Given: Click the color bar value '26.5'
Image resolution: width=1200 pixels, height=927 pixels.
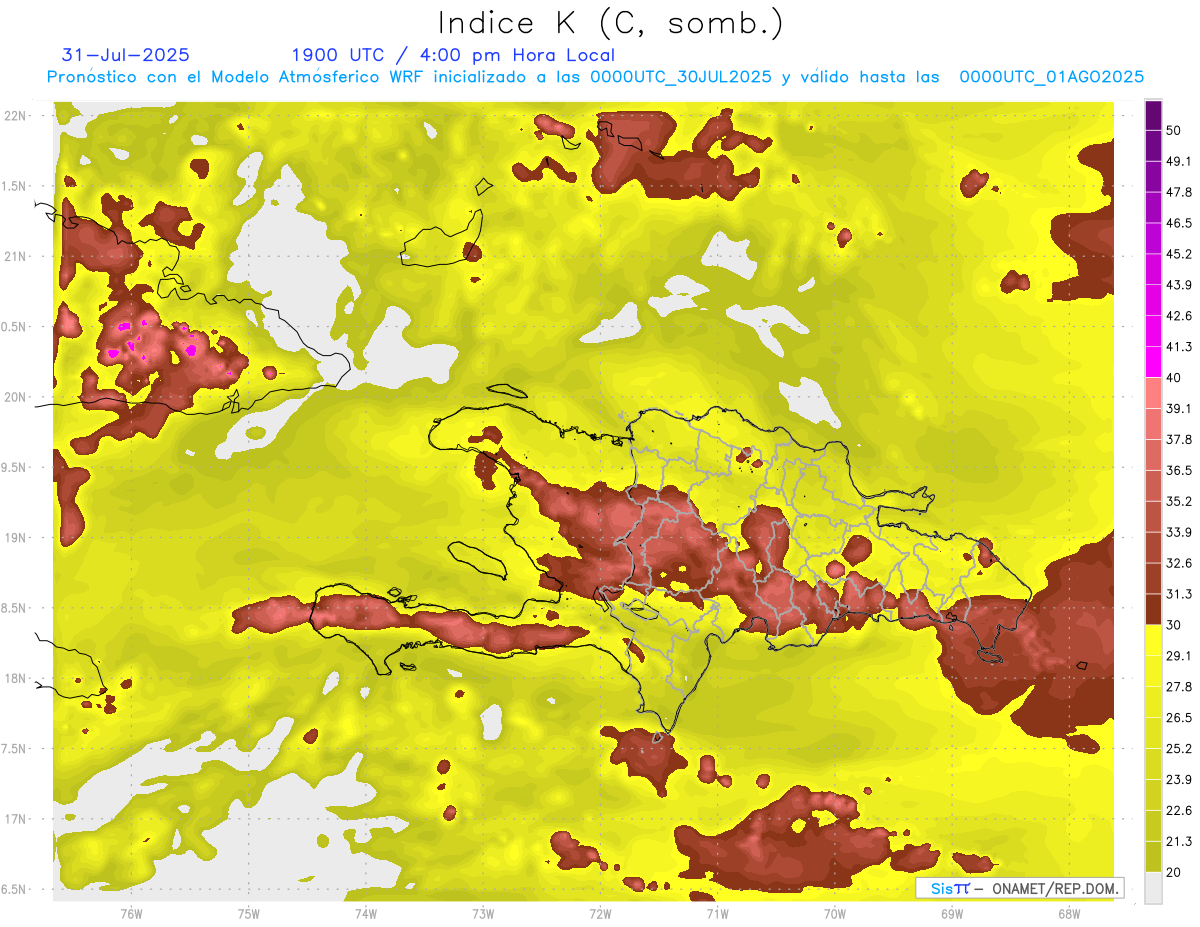Looking at the screenshot, I should 1177,718.
